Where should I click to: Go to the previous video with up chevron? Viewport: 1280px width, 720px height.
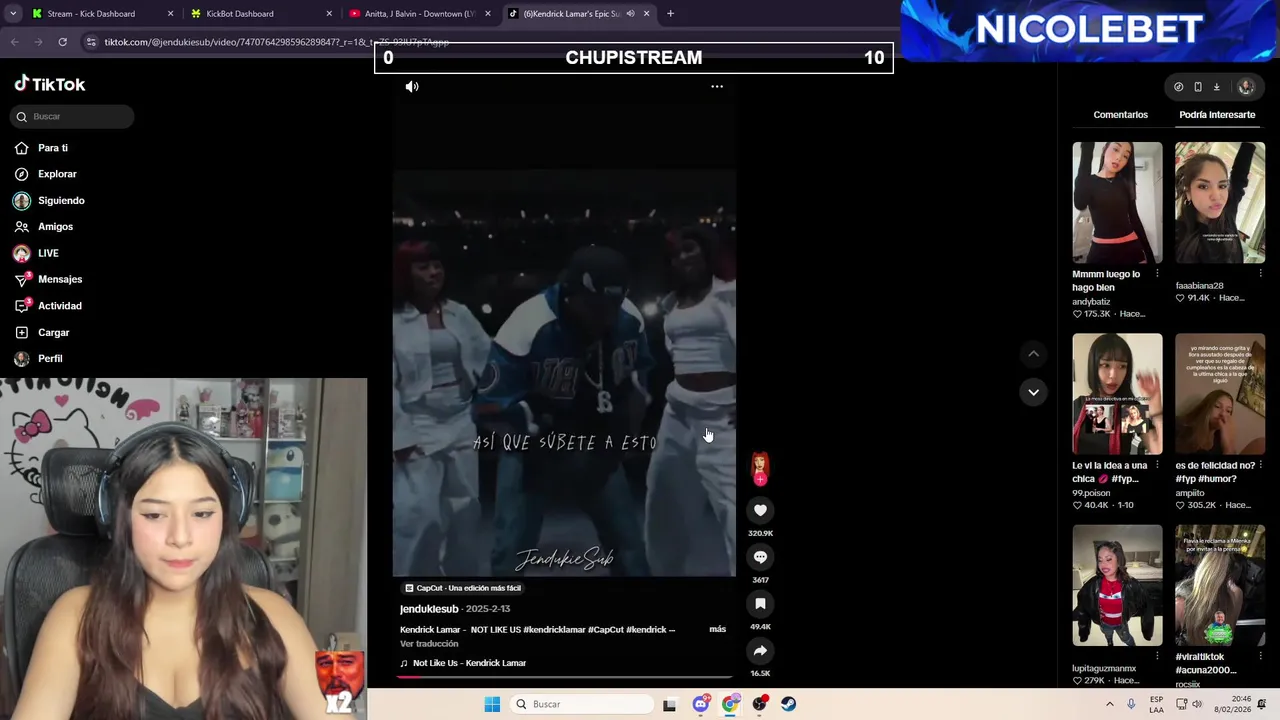[1033, 354]
